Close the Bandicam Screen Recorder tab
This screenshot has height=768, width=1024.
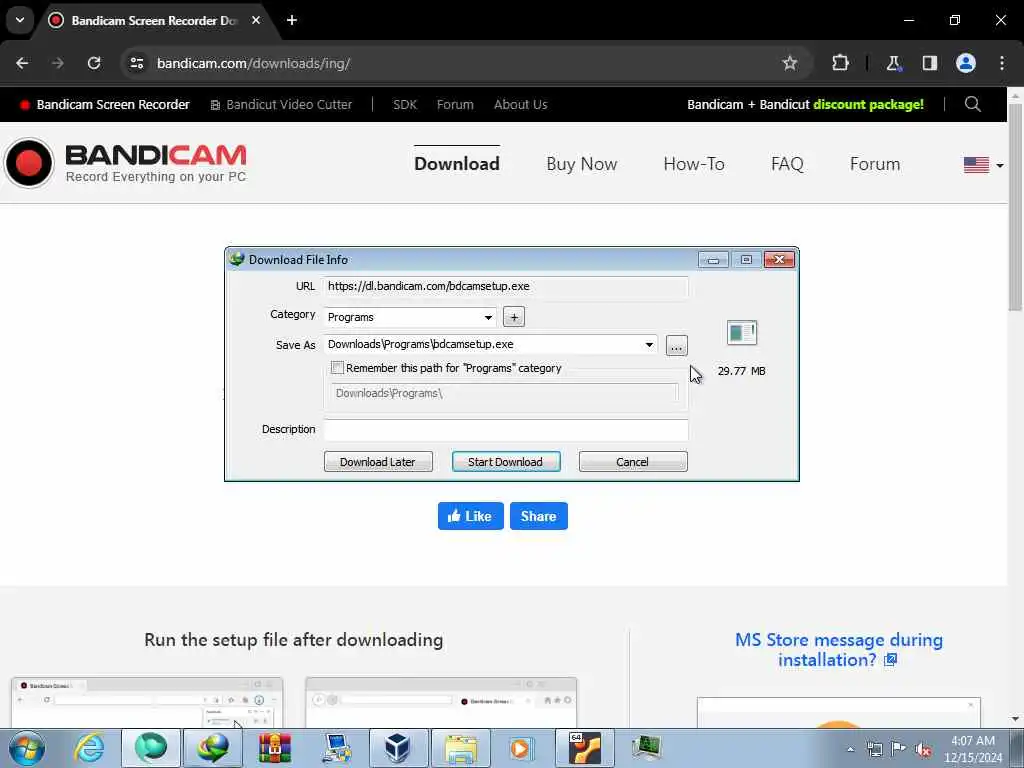[x=256, y=20]
